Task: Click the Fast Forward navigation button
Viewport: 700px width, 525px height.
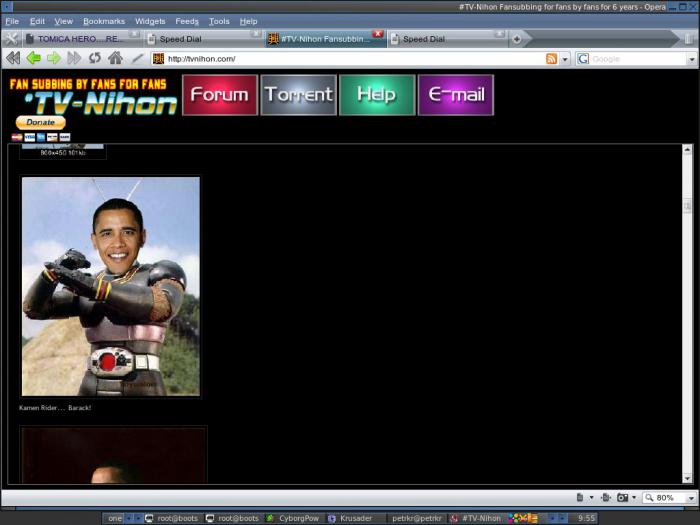Action: click(x=74, y=58)
